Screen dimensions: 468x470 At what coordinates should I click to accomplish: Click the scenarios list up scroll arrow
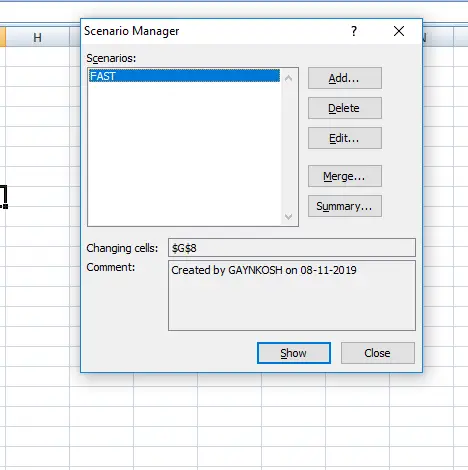click(x=289, y=78)
